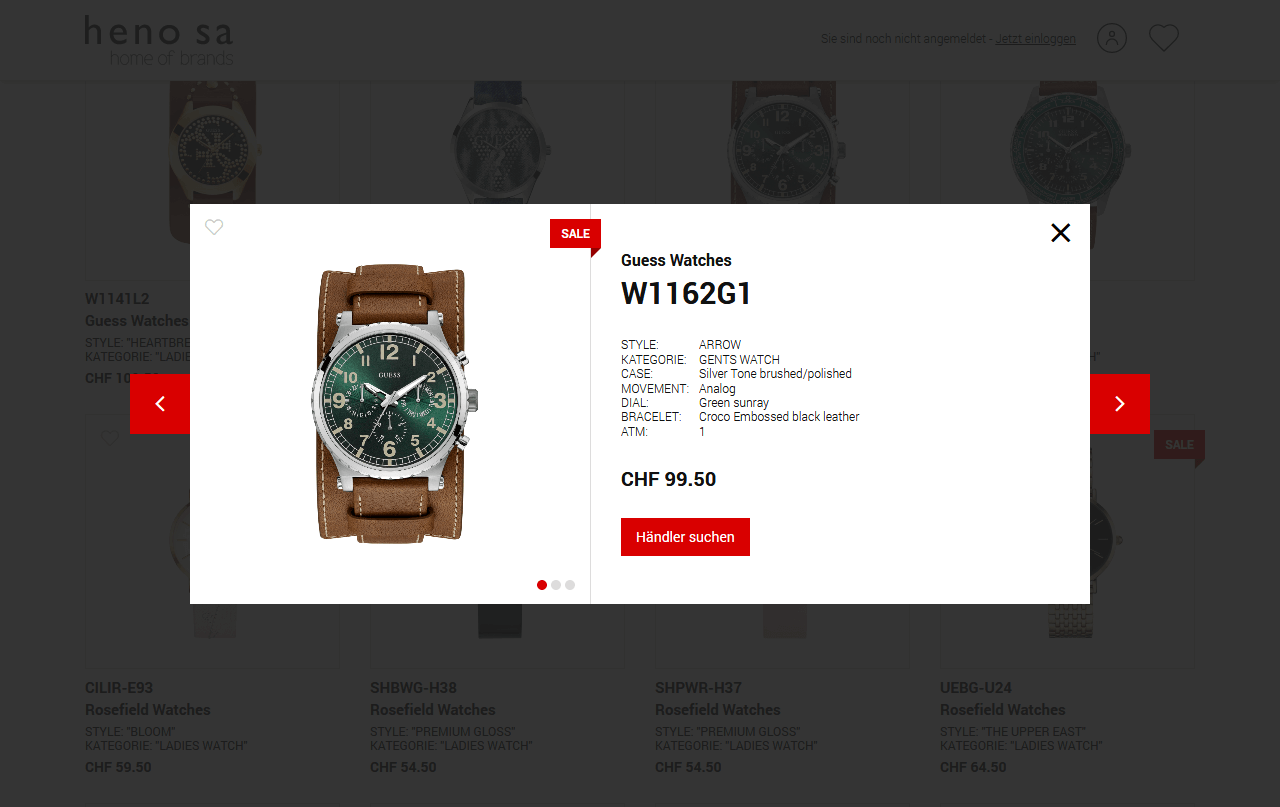The height and width of the screenshot is (807, 1280).
Task: Open the CILIR-E93 Rosefield product
Action: (x=119, y=688)
